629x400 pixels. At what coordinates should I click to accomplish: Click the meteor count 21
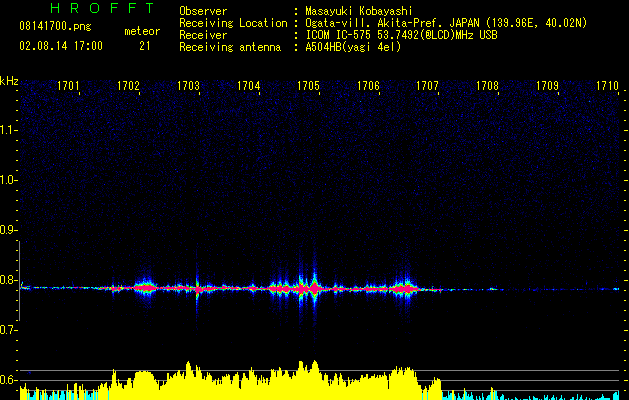click(144, 46)
